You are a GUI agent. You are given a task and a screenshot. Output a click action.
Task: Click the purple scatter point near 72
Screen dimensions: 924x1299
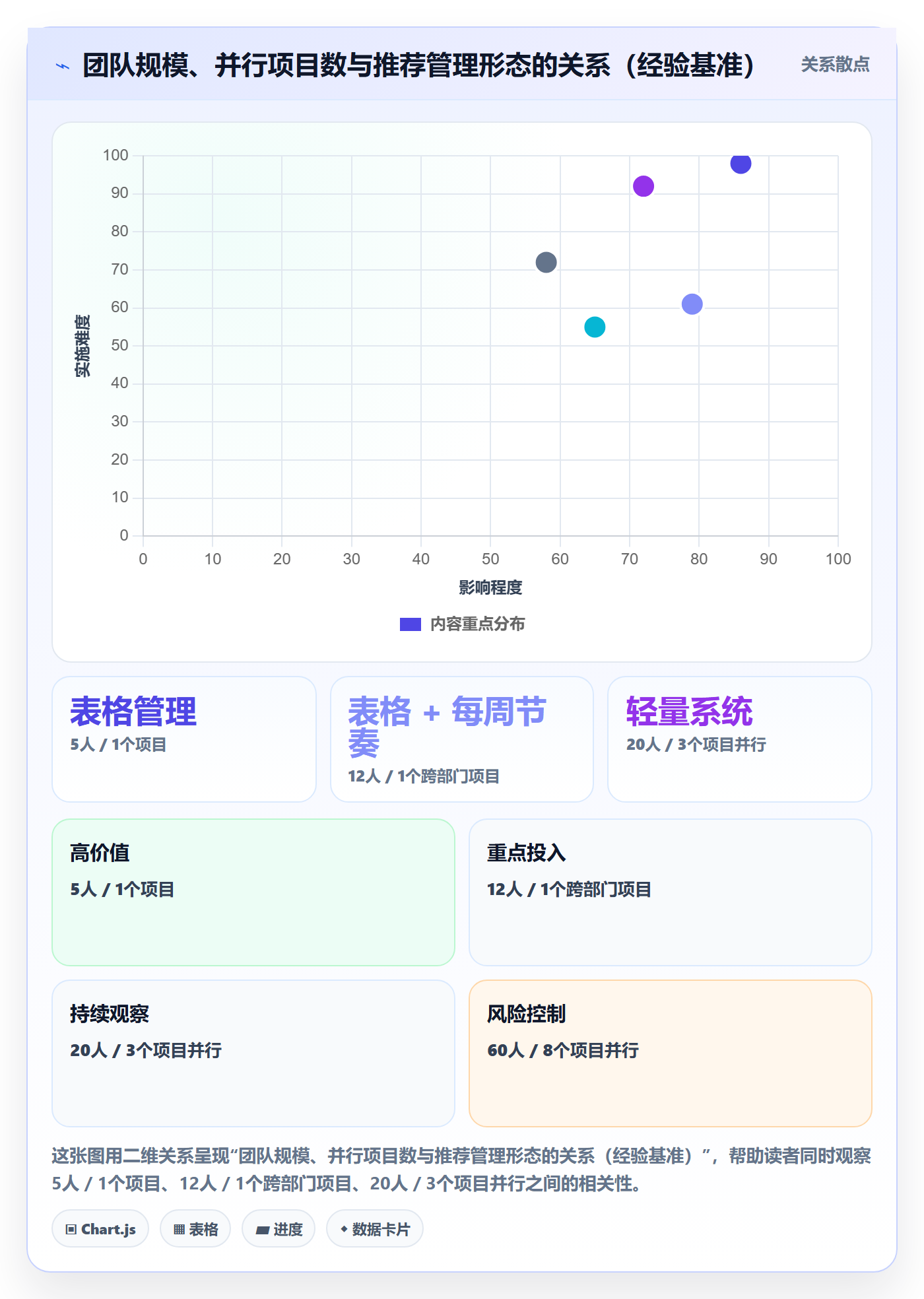(x=643, y=186)
